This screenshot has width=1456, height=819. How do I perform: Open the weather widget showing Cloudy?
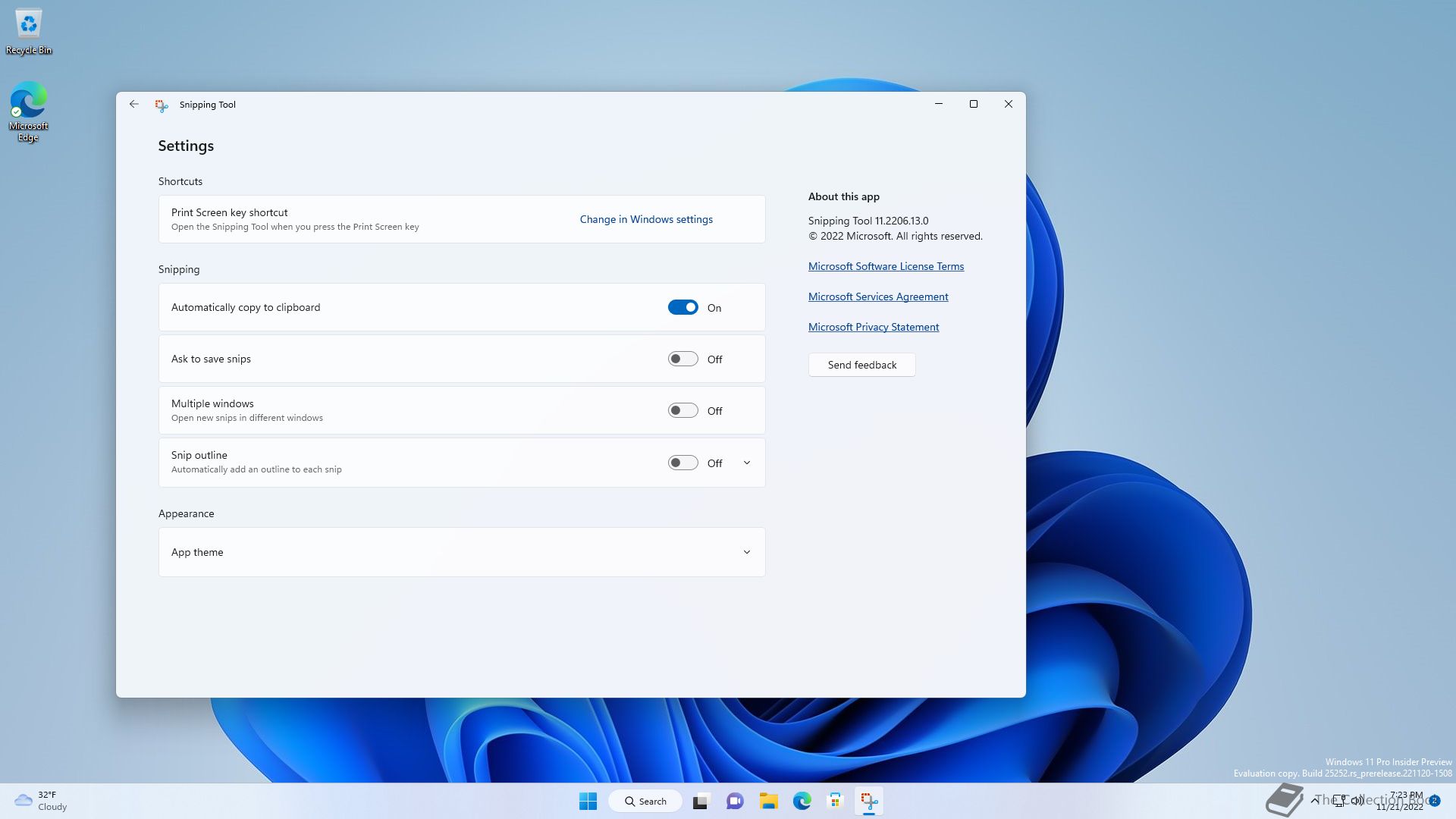click(x=42, y=801)
